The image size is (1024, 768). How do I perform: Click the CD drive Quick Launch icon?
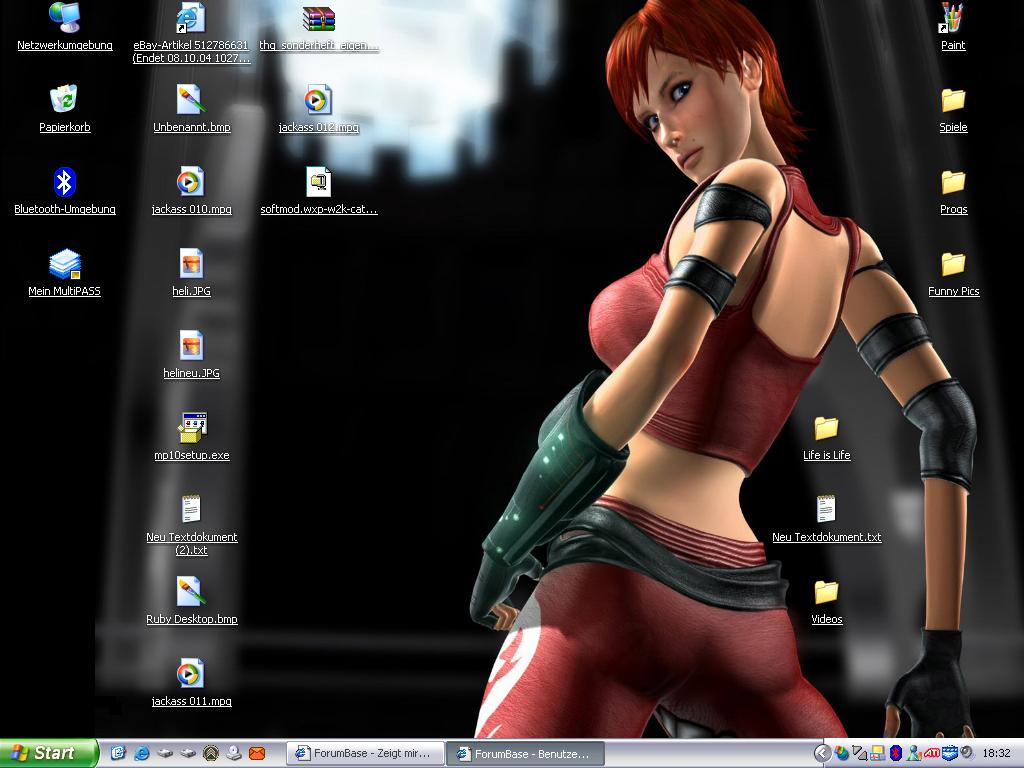pos(234,753)
